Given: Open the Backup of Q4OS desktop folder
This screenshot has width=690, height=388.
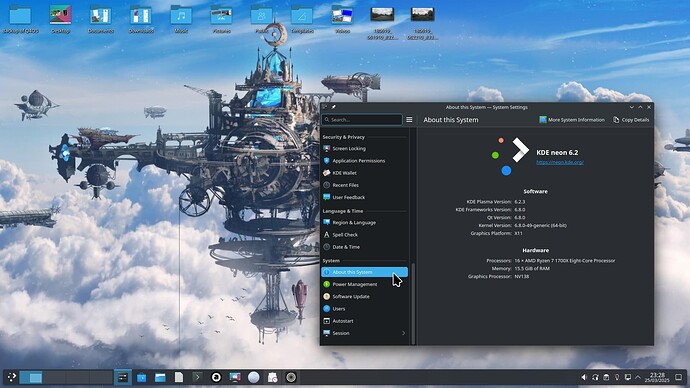Looking at the screenshot, I should point(20,20).
